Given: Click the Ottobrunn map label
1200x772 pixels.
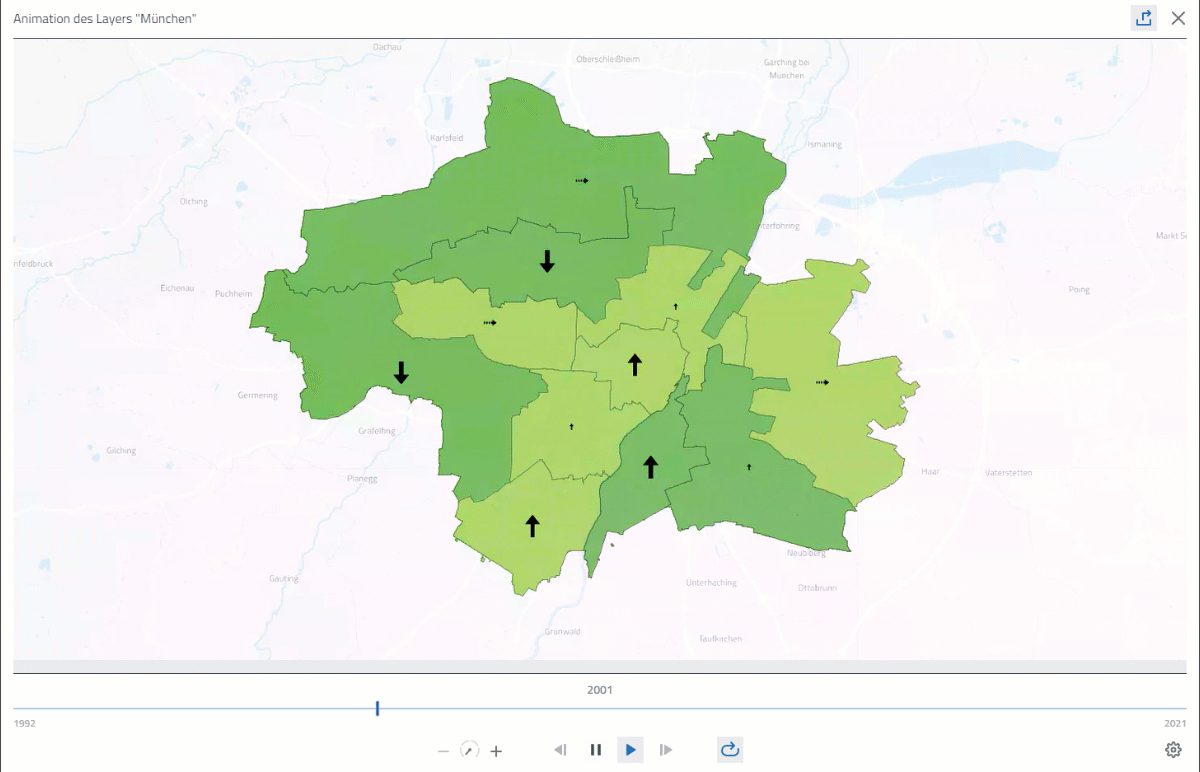Looking at the screenshot, I should tap(817, 588).
